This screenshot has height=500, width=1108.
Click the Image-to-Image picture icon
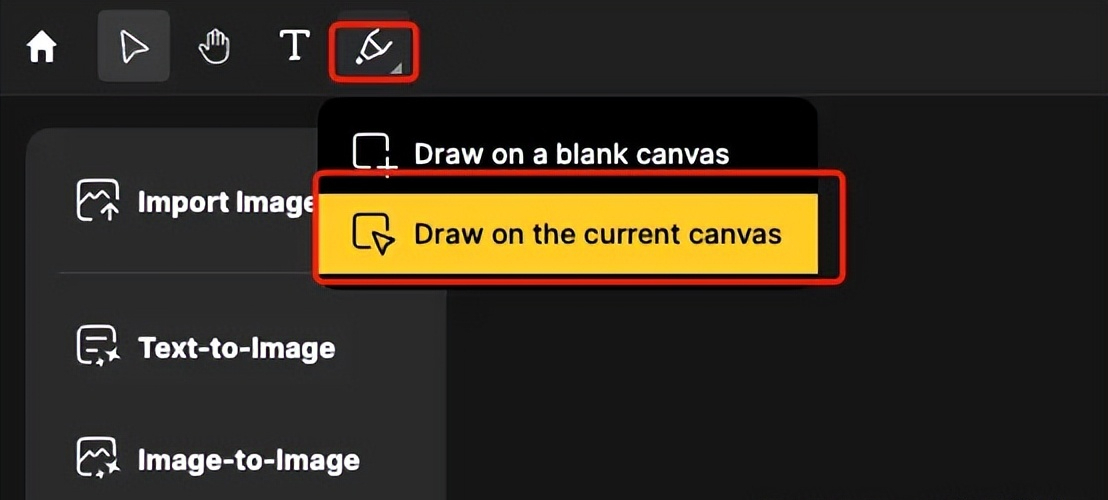tap(98, 459)
